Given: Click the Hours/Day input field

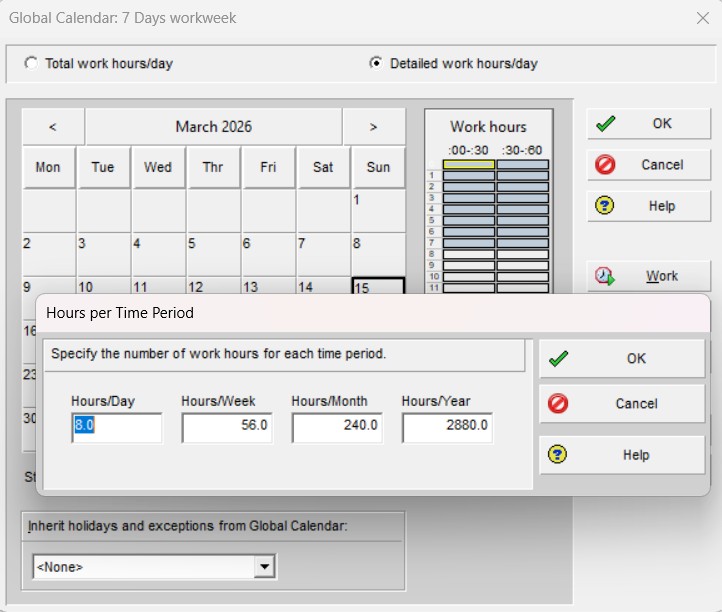Looking at the screenshot, I should click(116, 427).
